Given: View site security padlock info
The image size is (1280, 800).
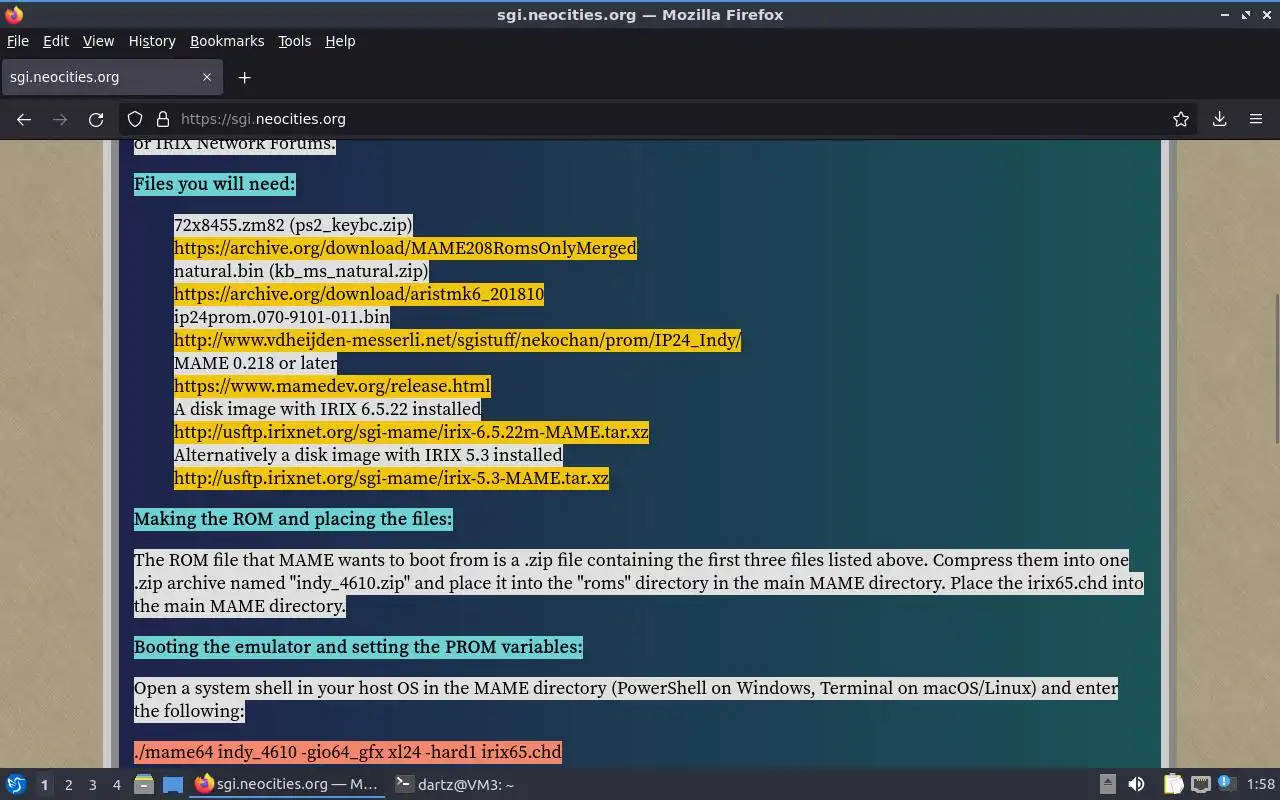Looking at the screenshot, I should (x=163, y=119).
